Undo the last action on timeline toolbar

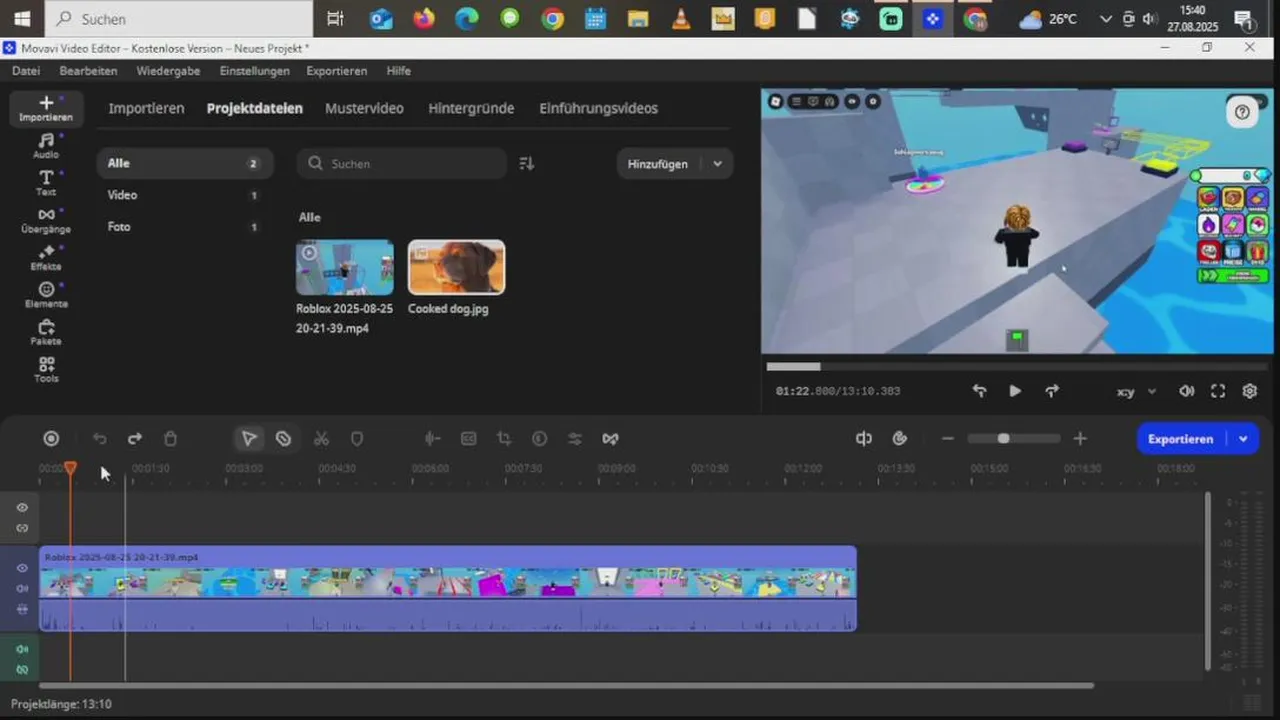point(99,438)
